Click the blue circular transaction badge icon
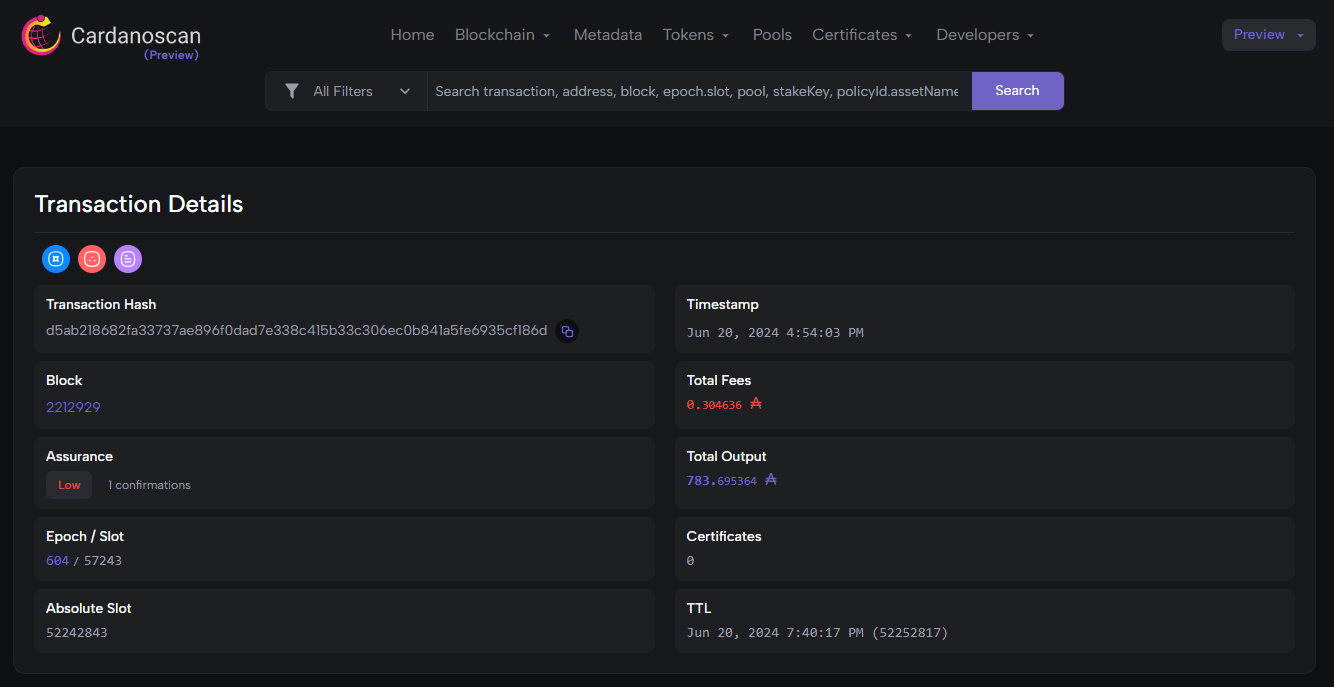 click(x=56, y=259)
